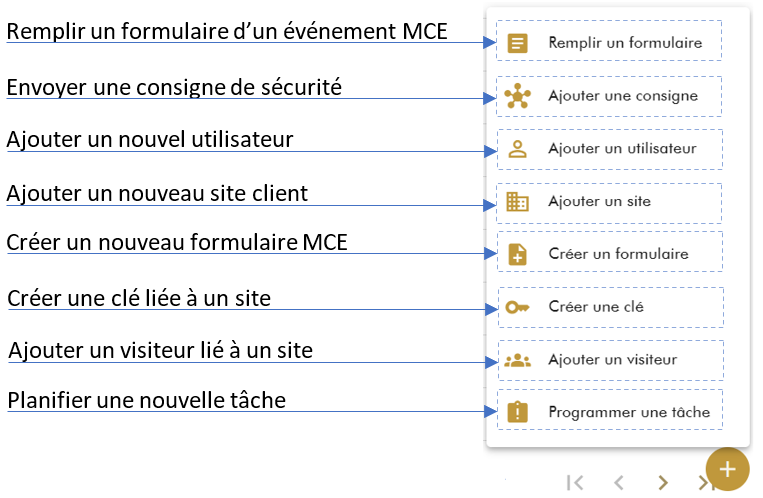
Task: Click the building icon beside Ajouter un site
Action: (517, 202)
